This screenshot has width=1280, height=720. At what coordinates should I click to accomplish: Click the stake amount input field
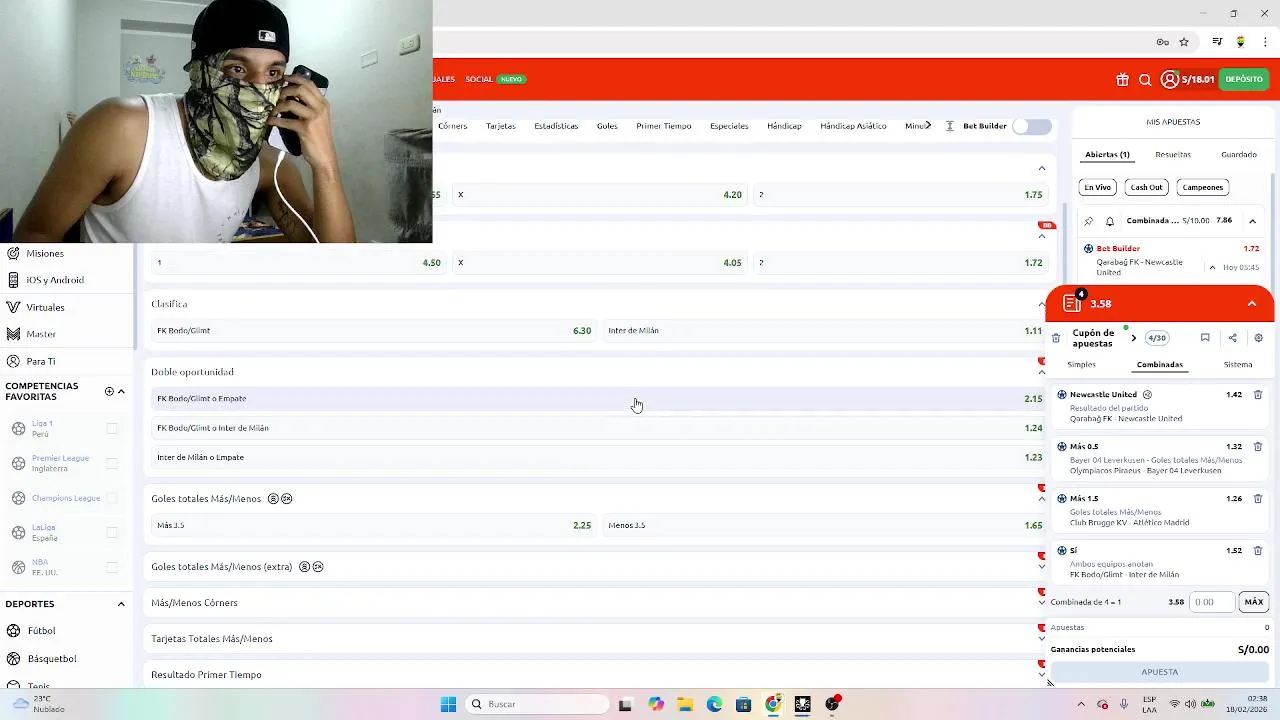[1212, 602]
